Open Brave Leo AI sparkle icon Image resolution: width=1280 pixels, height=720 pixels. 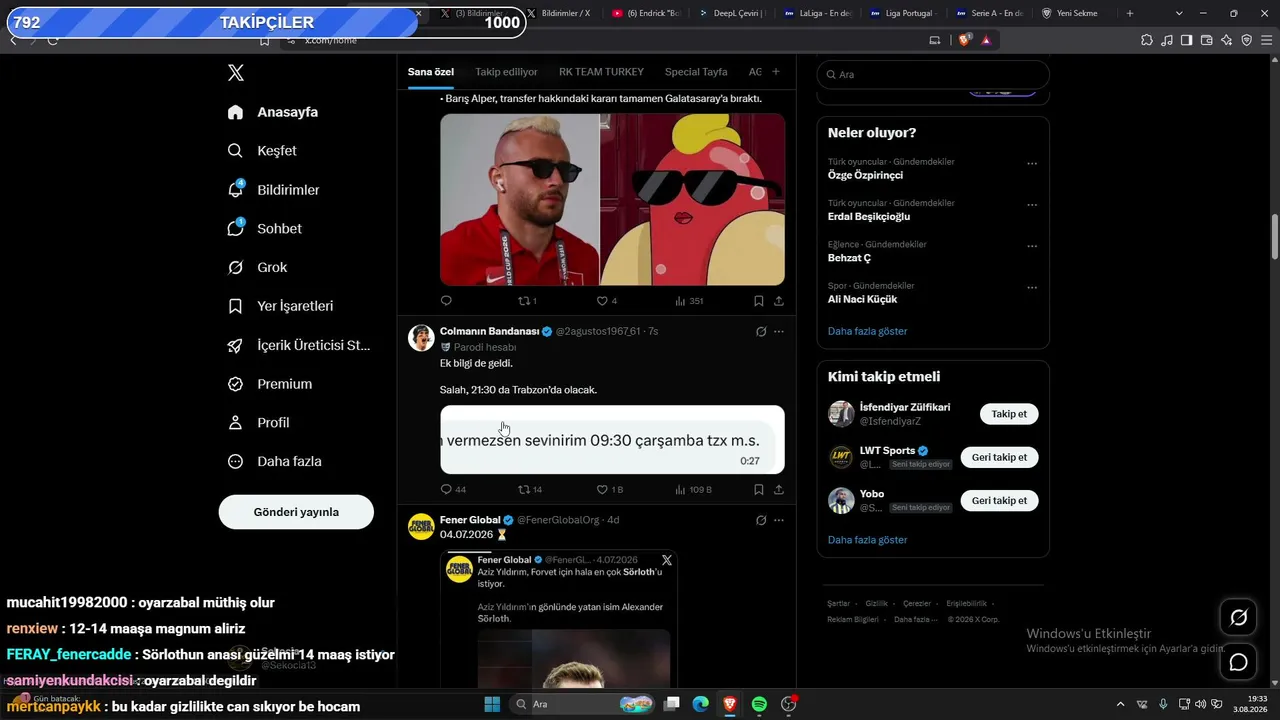[1226, 40]
